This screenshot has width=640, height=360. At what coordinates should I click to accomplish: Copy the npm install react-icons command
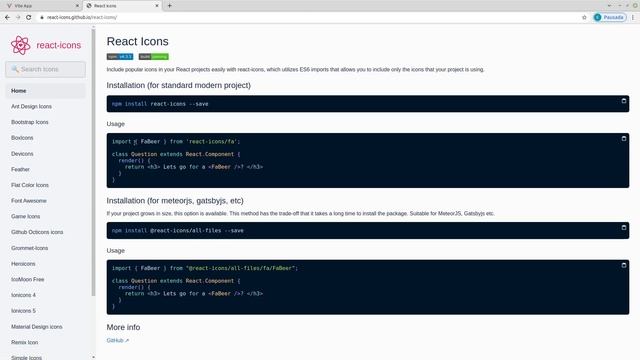tap(624, 101)
